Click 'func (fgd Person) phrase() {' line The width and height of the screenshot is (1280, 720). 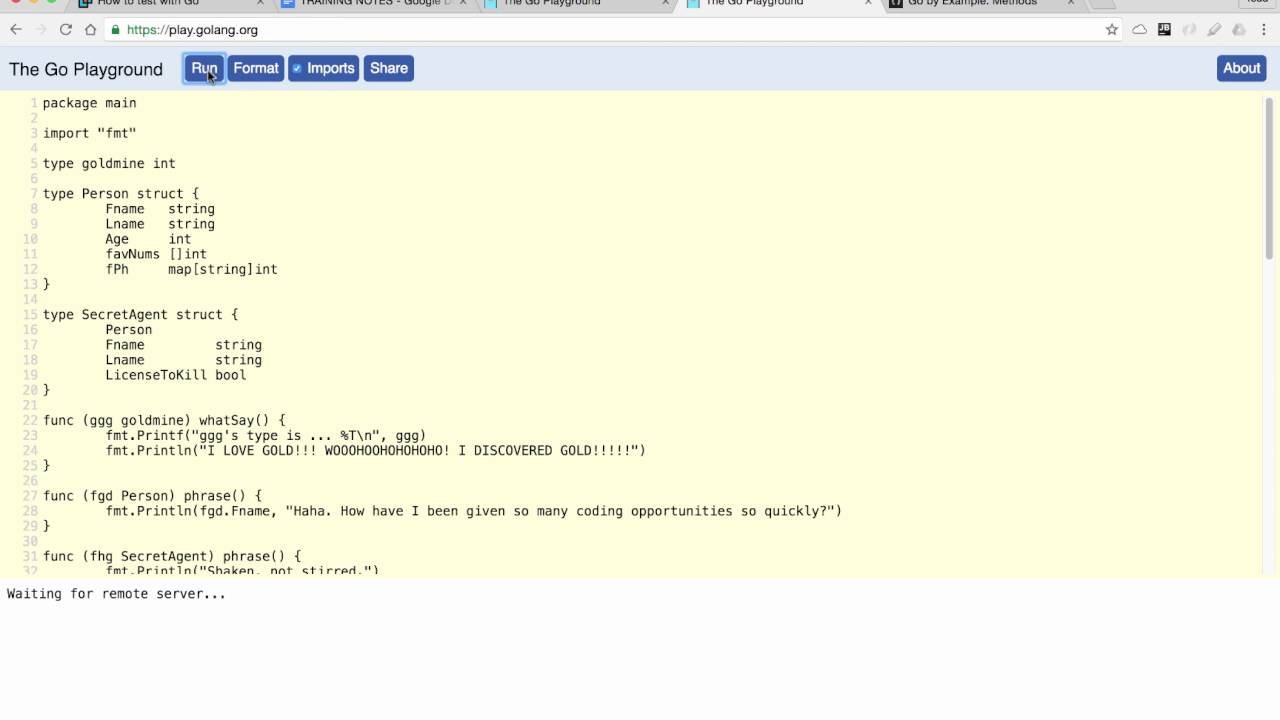[x=152, y=495]
